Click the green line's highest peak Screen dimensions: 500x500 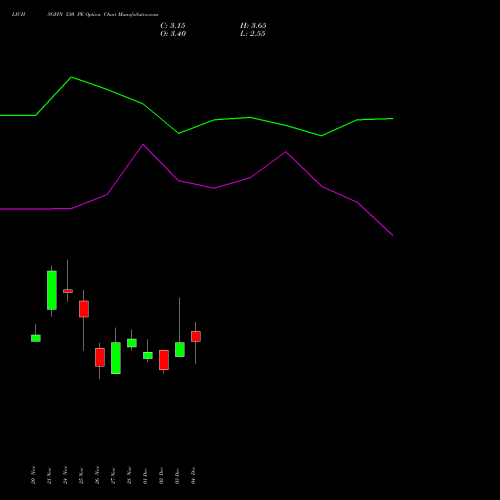pos(71,77)
